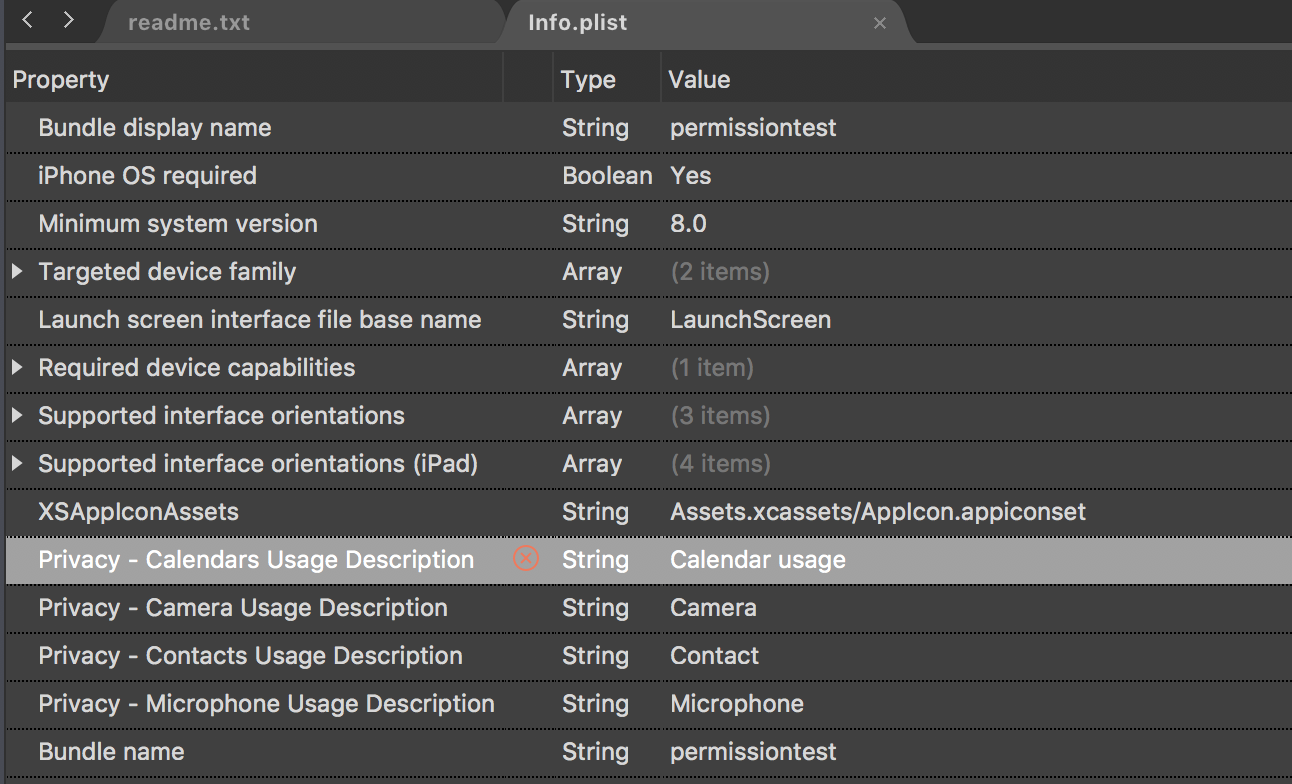Expand the Targeted device family array

tap(17, 271)
